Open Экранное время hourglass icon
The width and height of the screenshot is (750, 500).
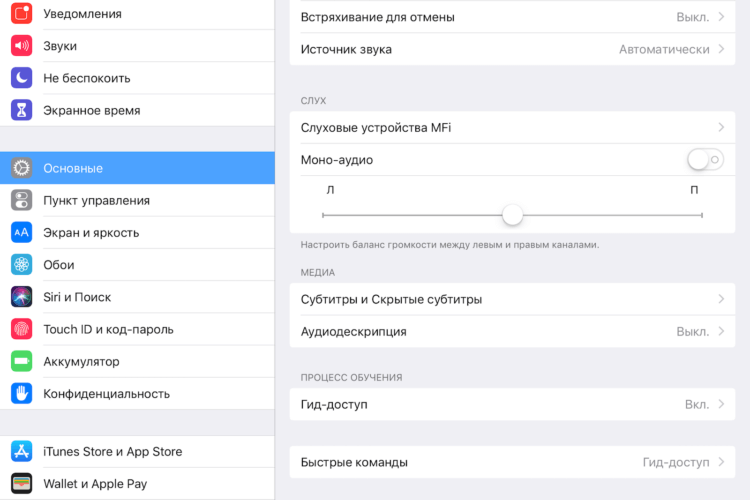coord(22,110)
